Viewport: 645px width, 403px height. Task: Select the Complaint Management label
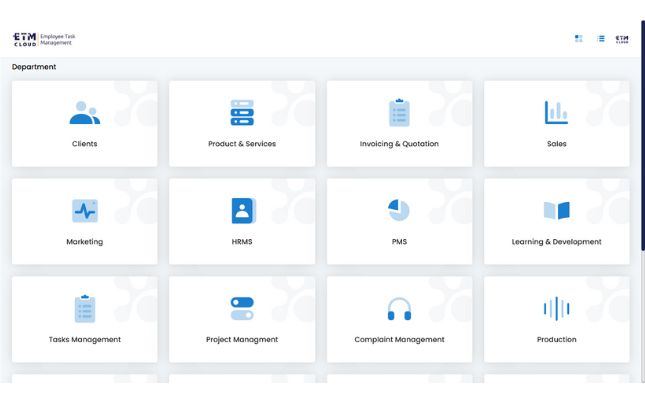(399, 340)
